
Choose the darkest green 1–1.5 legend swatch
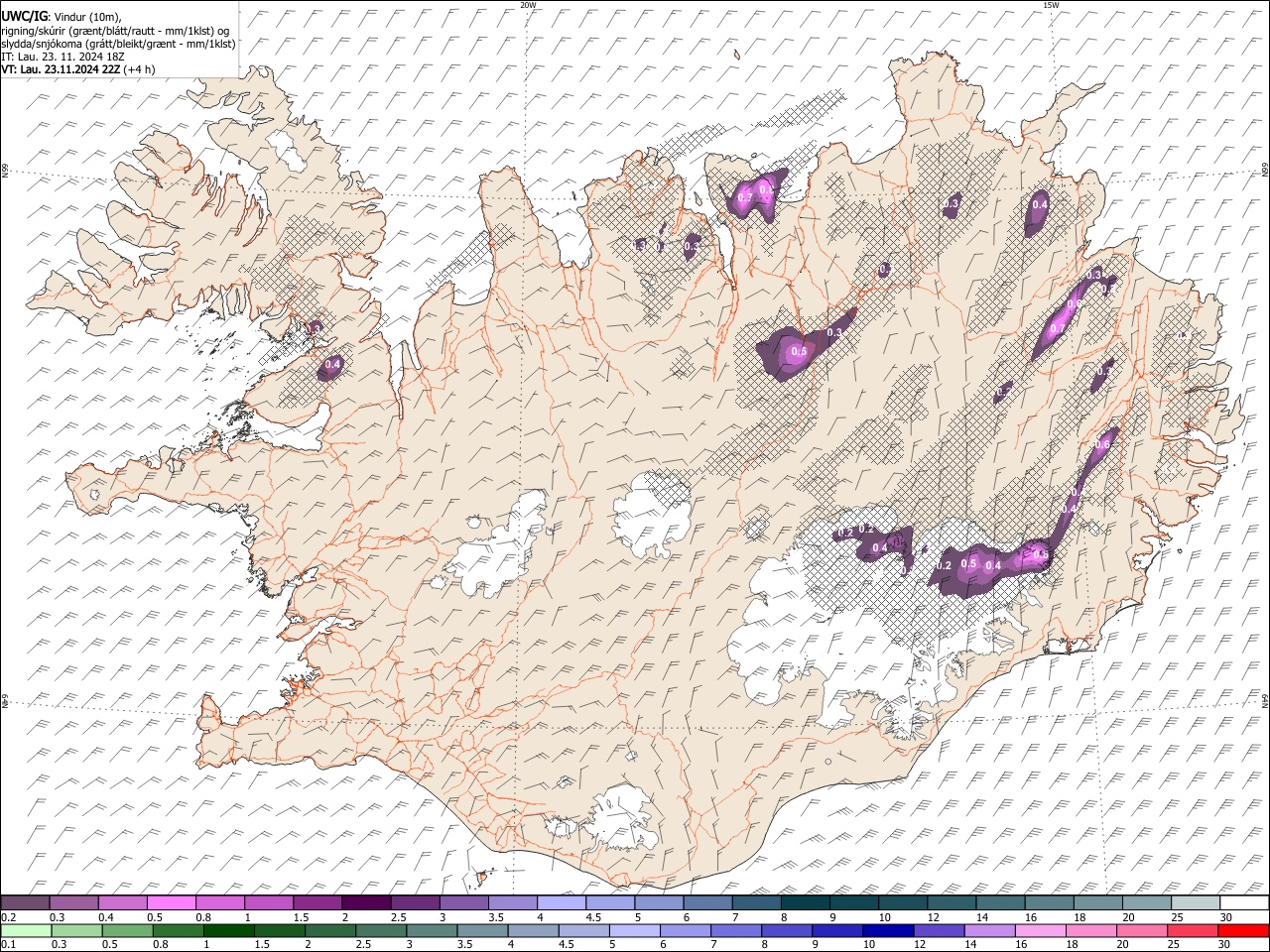pos(228,930)
